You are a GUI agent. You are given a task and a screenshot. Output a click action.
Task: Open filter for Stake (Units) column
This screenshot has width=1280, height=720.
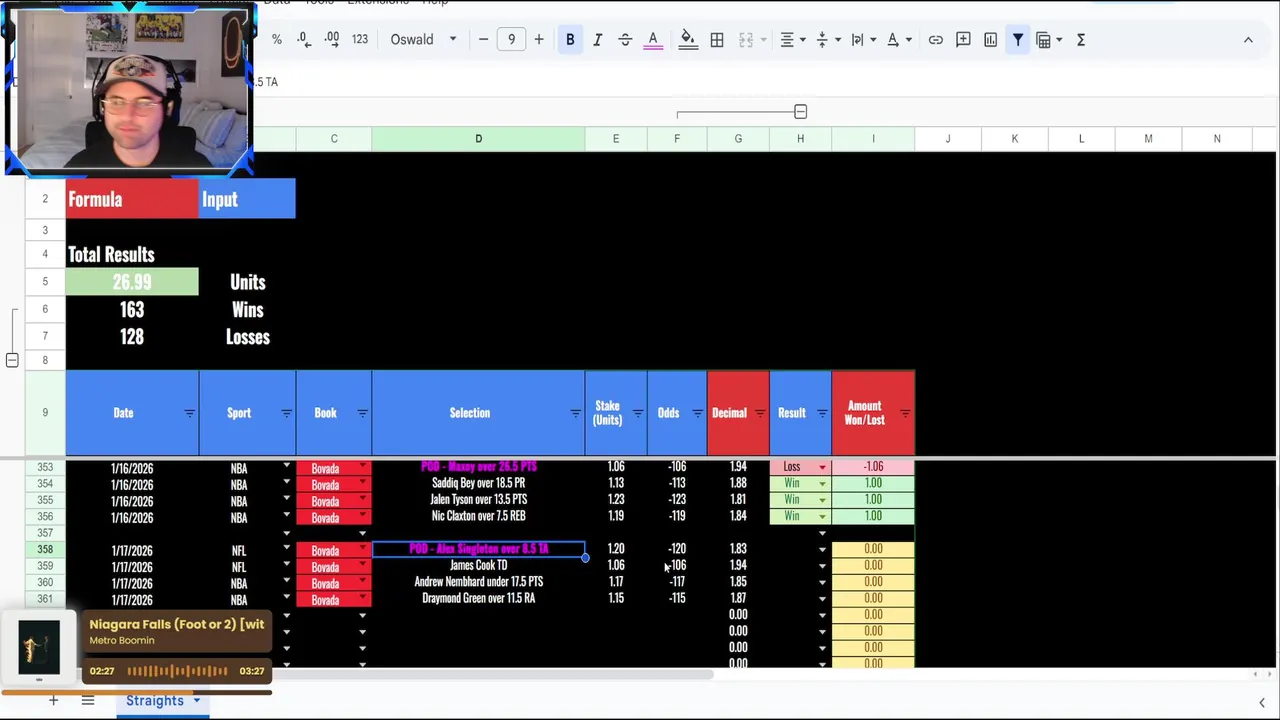pos(637,413)
